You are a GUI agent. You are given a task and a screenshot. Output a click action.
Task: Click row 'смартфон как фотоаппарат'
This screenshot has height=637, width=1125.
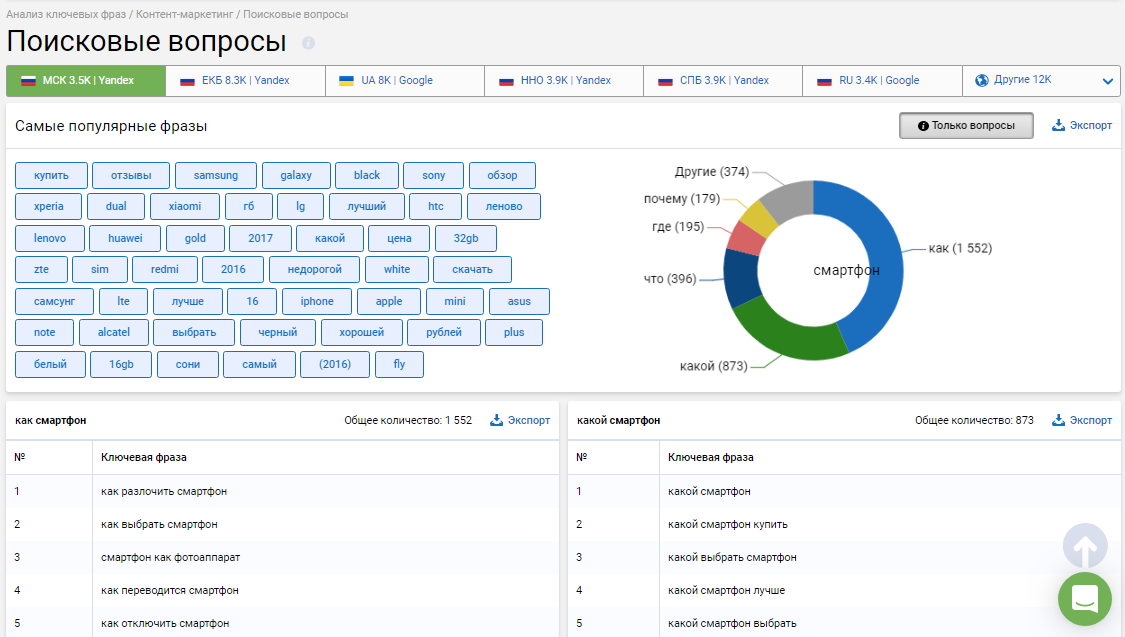pyautogui.click(x=282, y=557)
